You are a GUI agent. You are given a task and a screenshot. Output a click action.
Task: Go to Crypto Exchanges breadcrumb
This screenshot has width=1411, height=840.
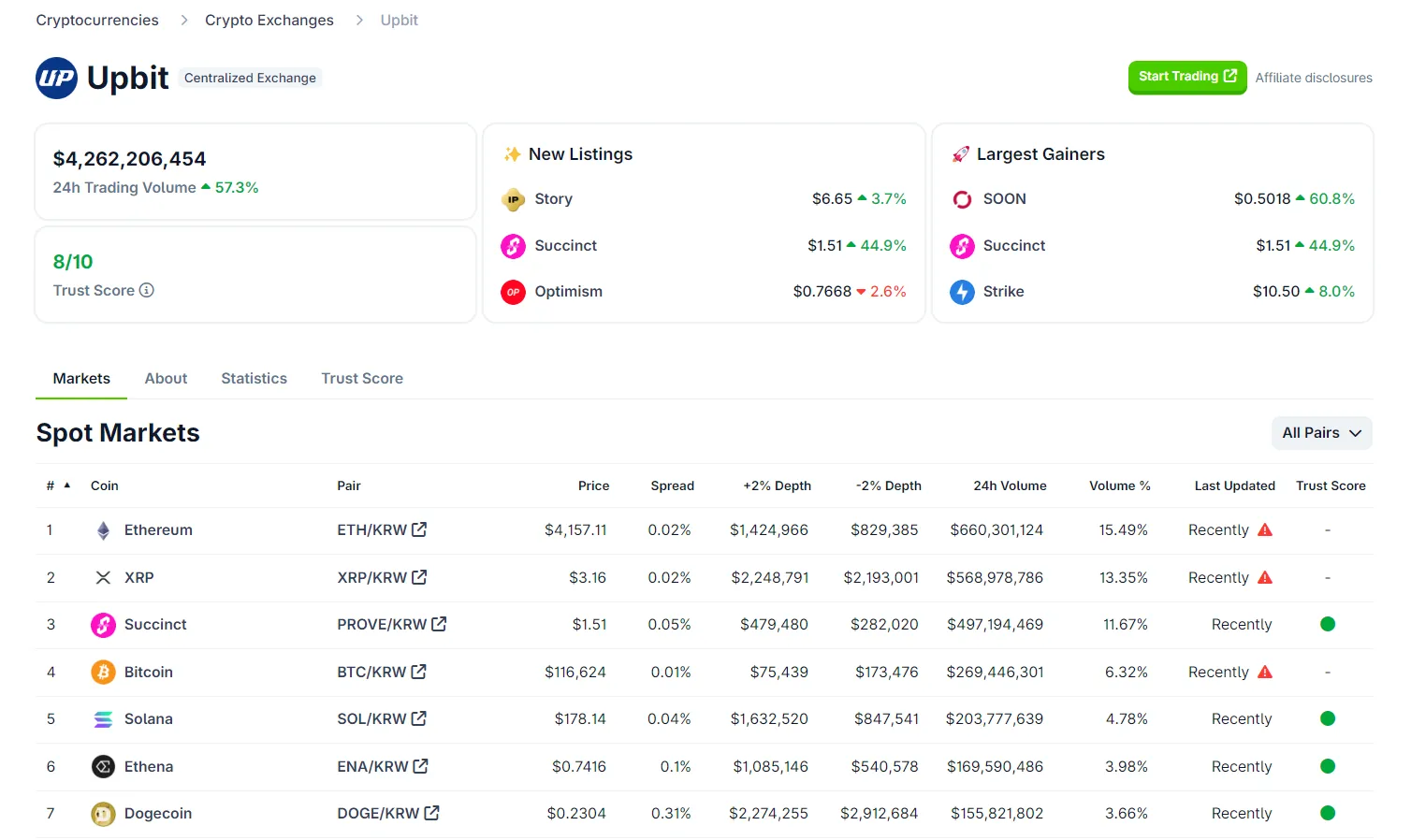[269, 20]
